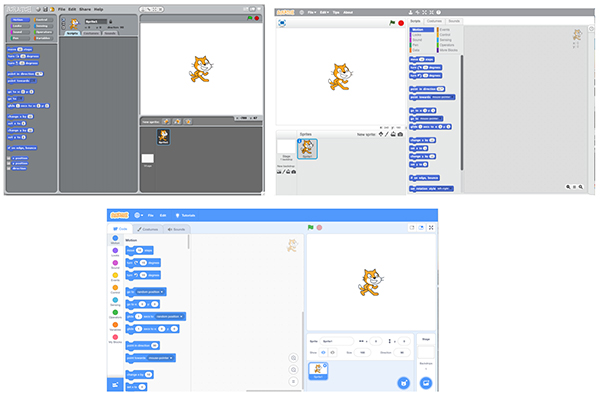Click blue presentation mode icon in Scratch 2.0
This screenshot has height=396, width=600.
282,23
